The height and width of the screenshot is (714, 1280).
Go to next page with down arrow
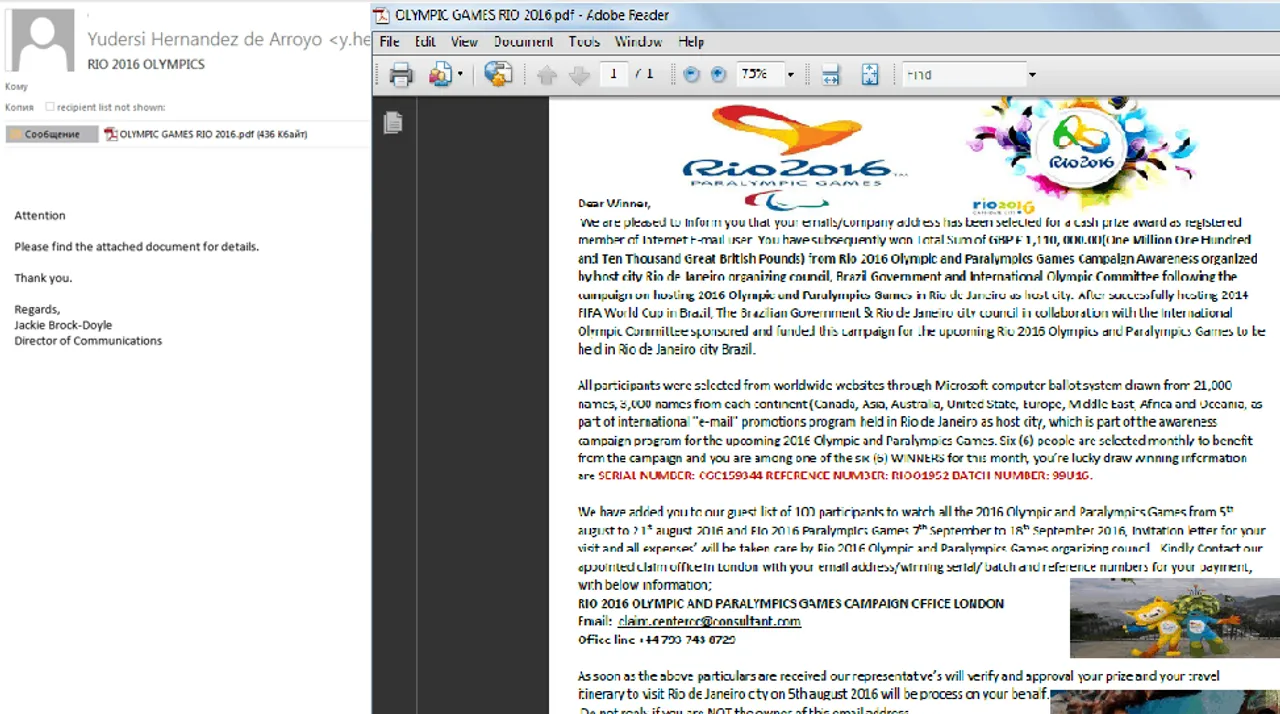point(579,75)
